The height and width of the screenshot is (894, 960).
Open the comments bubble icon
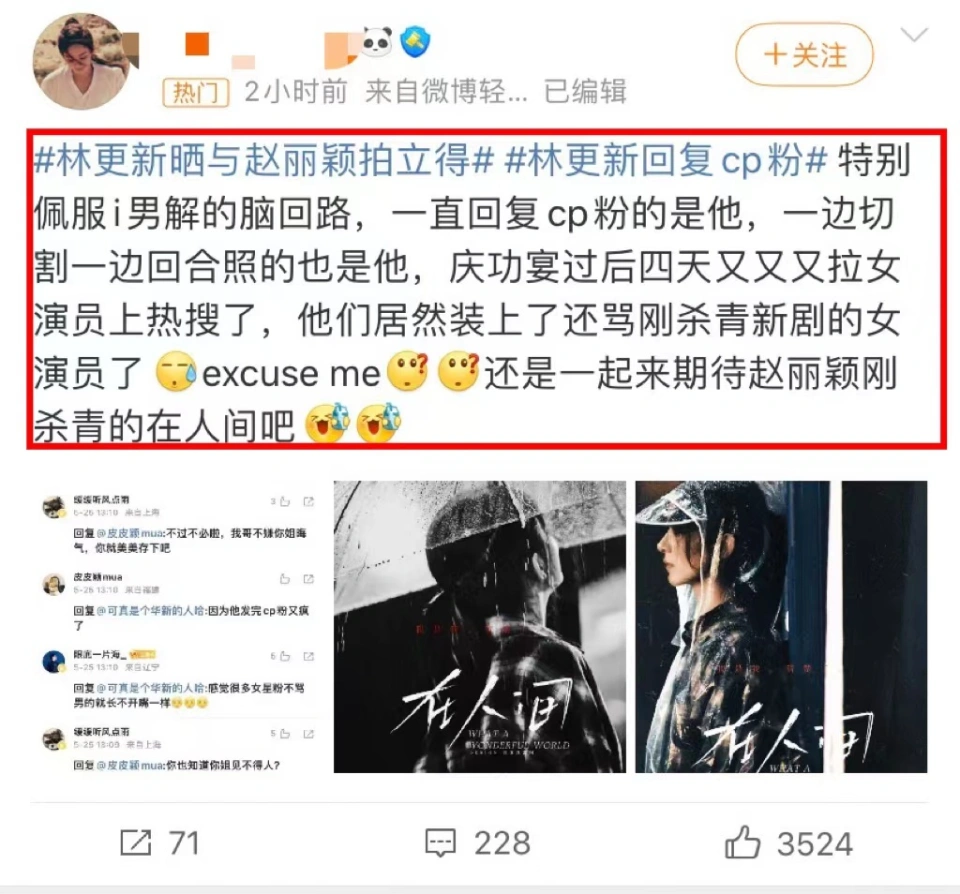click(x=441, y=843)
